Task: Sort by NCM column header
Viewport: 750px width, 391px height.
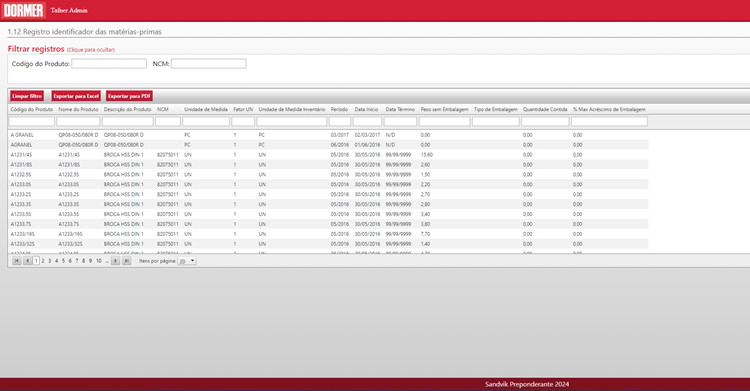Action: (x=163, y=110)
